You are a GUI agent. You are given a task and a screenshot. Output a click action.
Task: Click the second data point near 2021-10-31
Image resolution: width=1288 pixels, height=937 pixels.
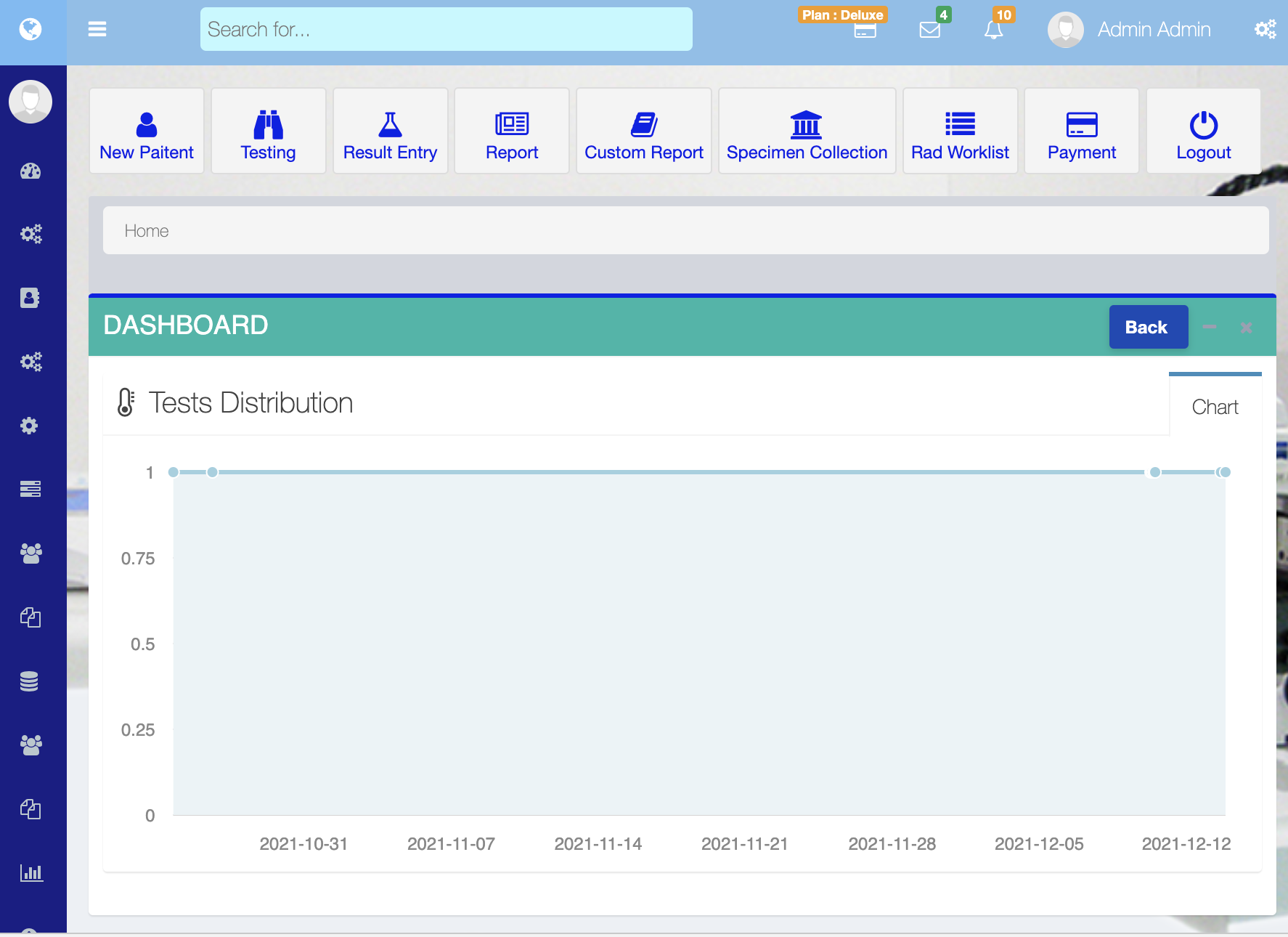[x=212, y=472]
